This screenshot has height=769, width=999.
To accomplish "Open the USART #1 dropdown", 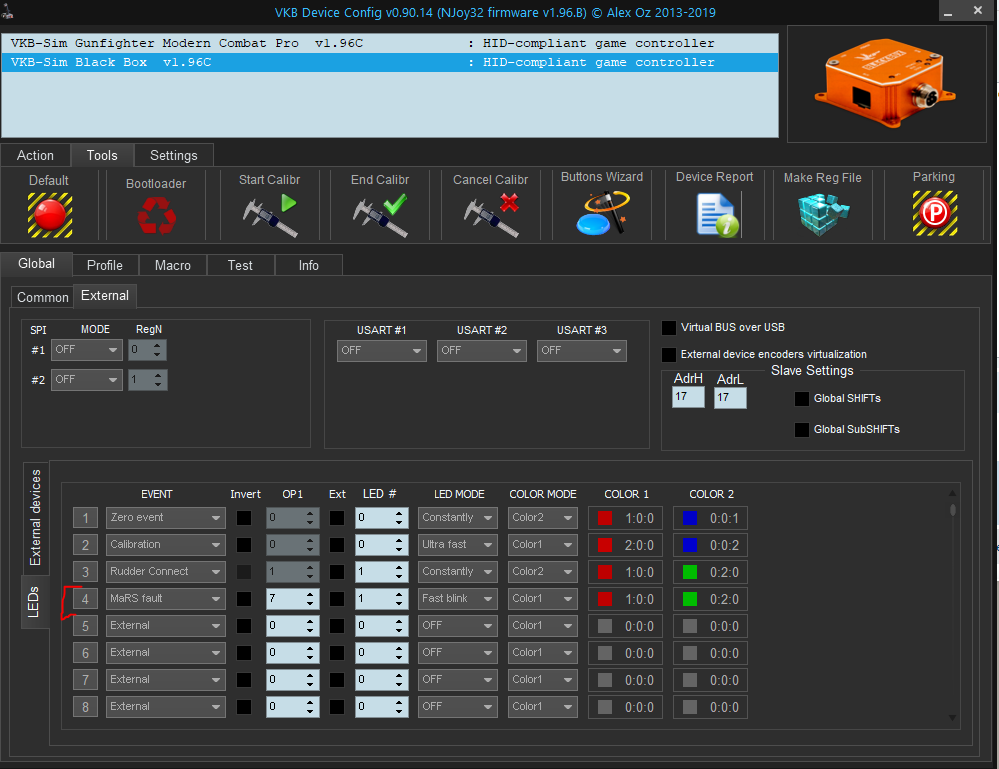I will point(381,351).
